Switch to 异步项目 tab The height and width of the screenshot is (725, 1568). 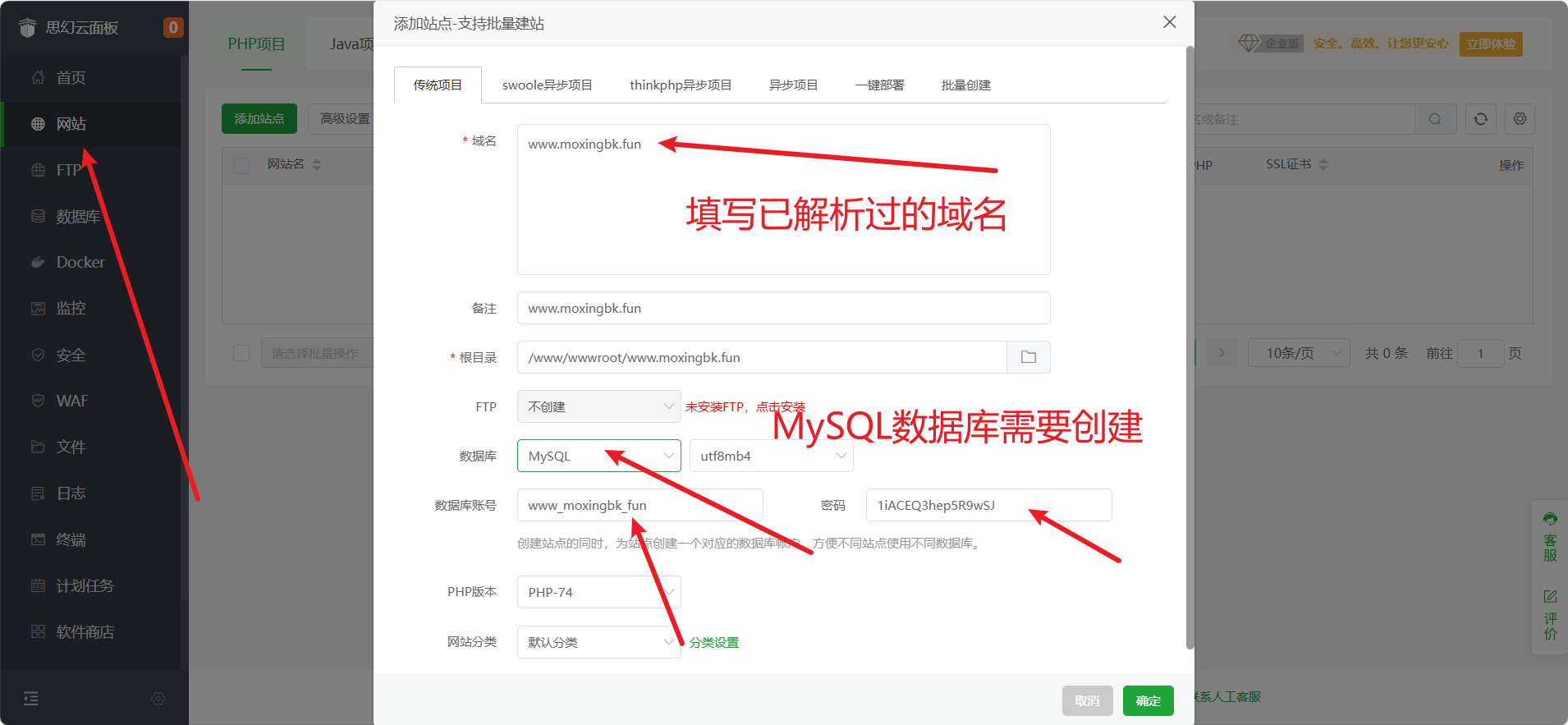tap(793, 85)
